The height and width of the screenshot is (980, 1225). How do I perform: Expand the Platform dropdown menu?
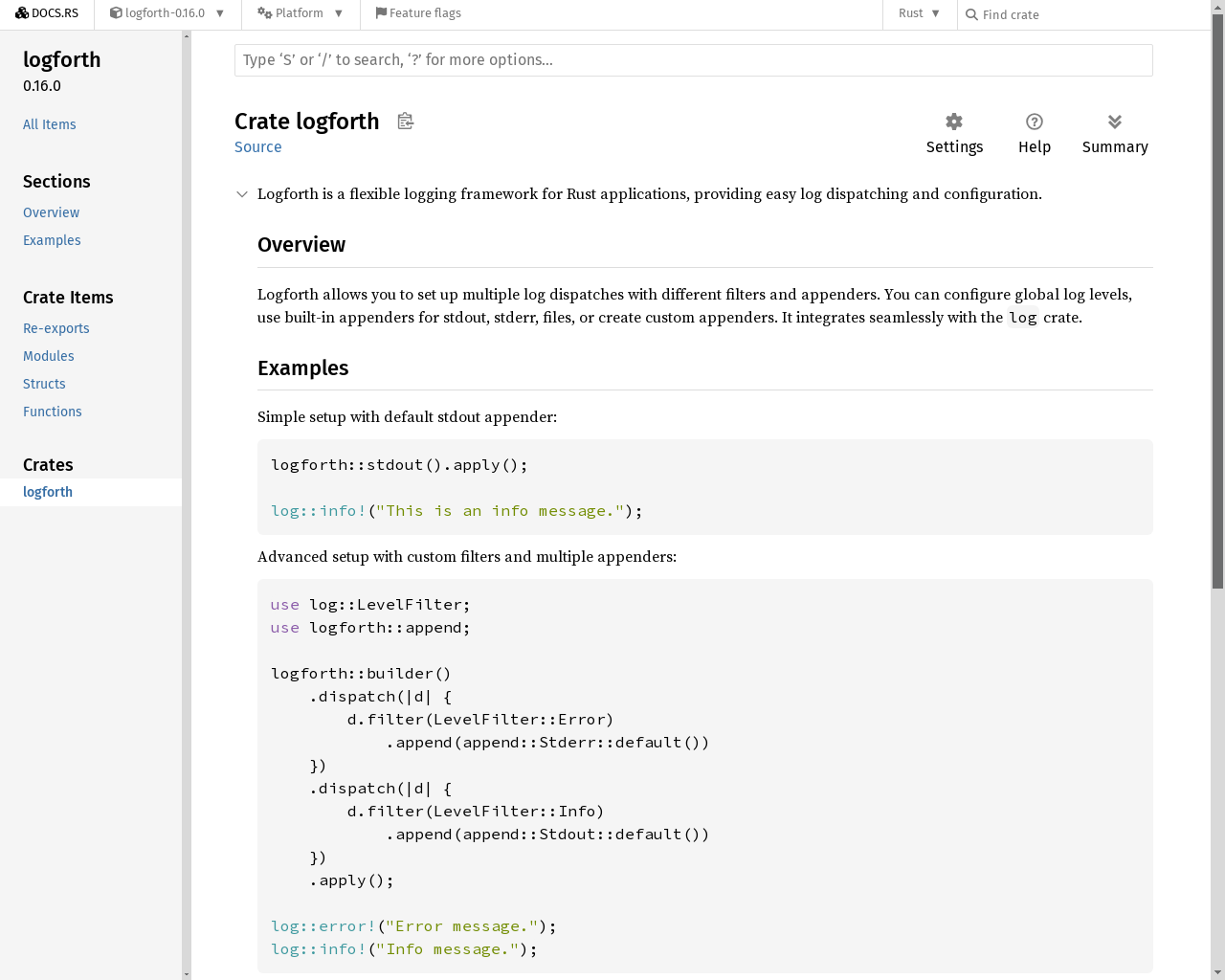pos(301,13)
